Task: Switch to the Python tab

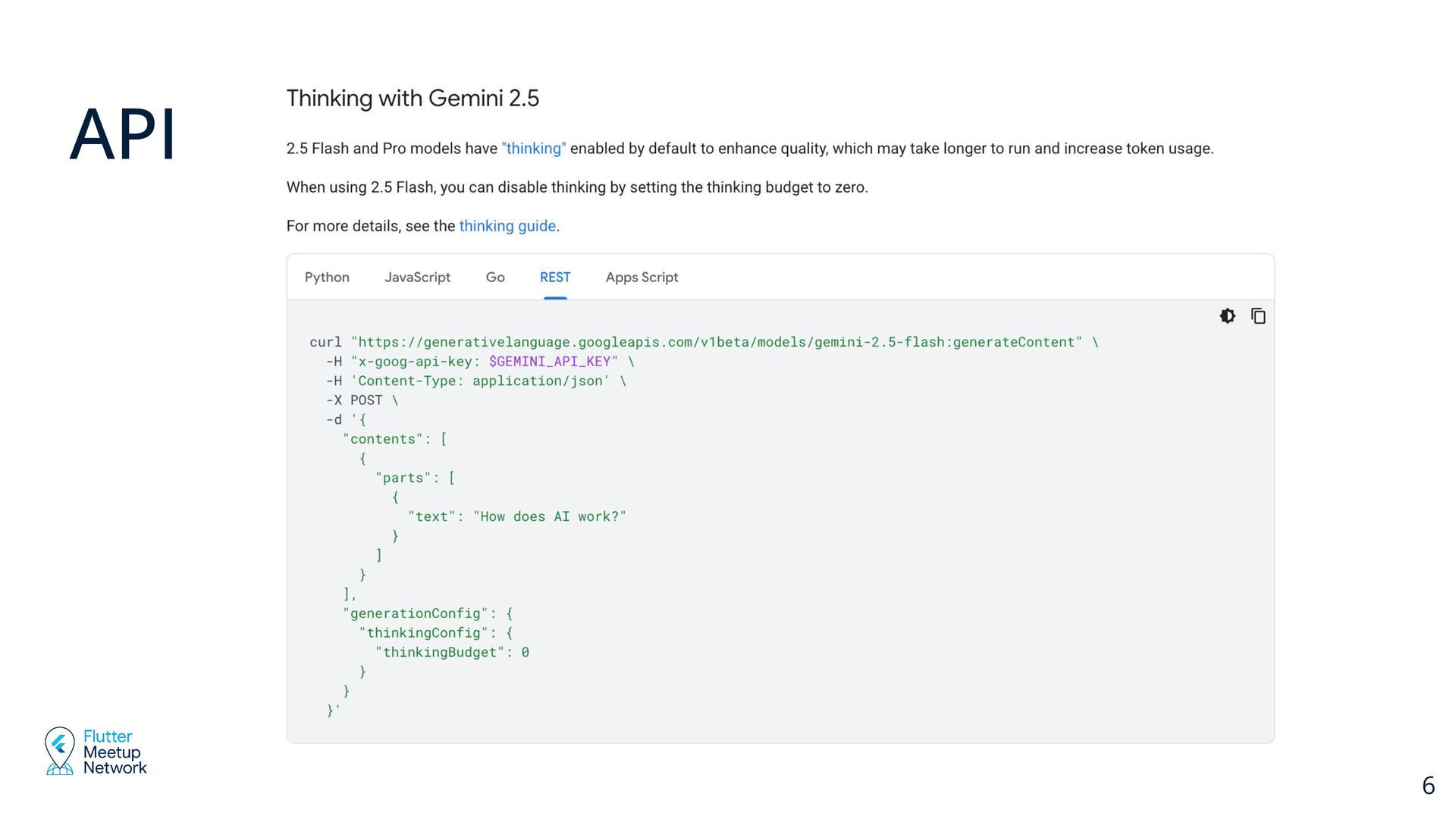Action: coord(327,278)
